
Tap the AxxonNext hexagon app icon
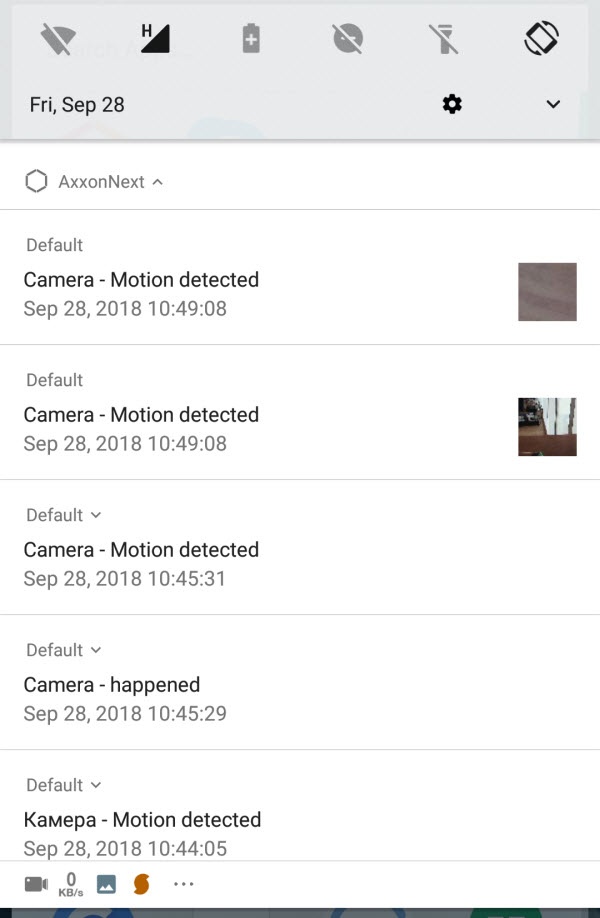click(x=37, y=182)
